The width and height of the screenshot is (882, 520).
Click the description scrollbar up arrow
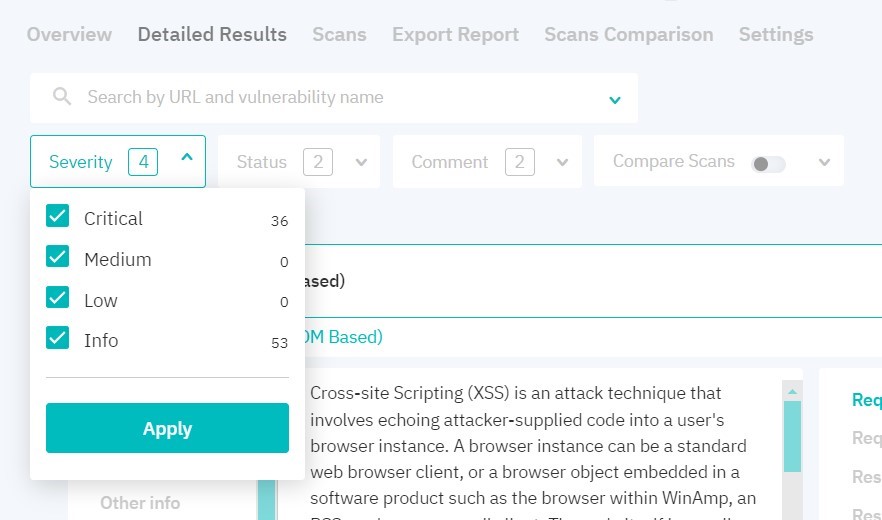click(793, 392)
